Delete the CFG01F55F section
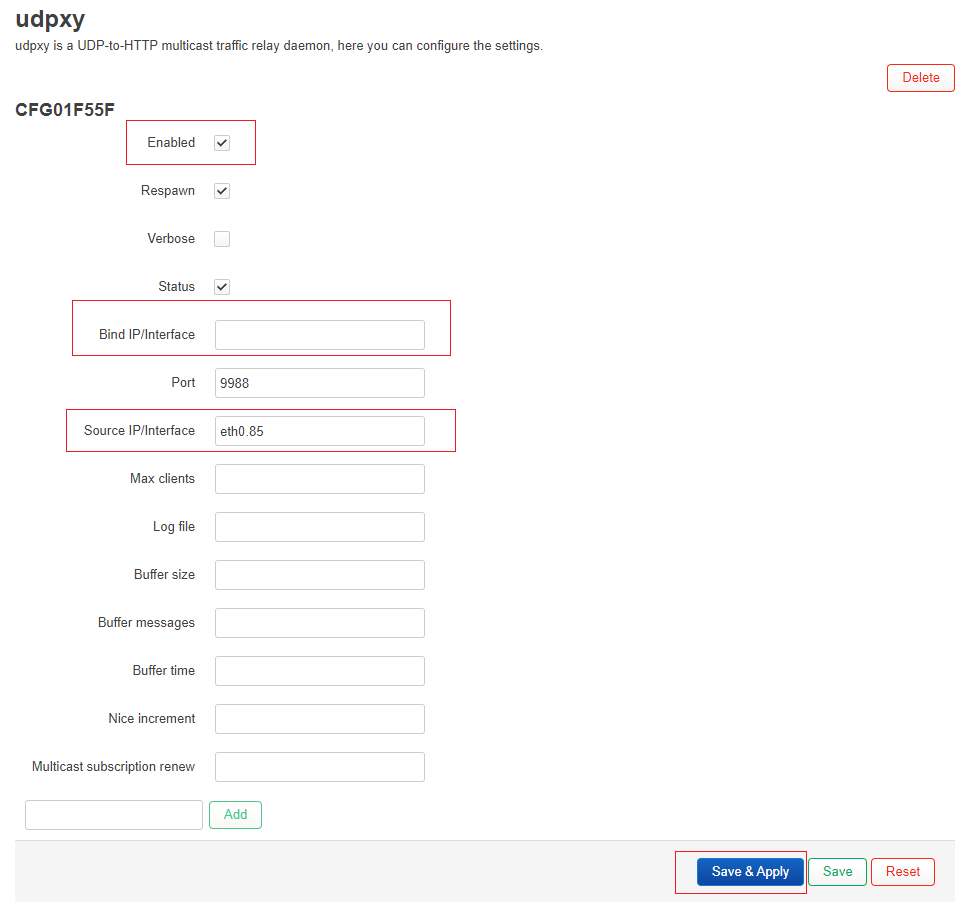 [920, 78]
